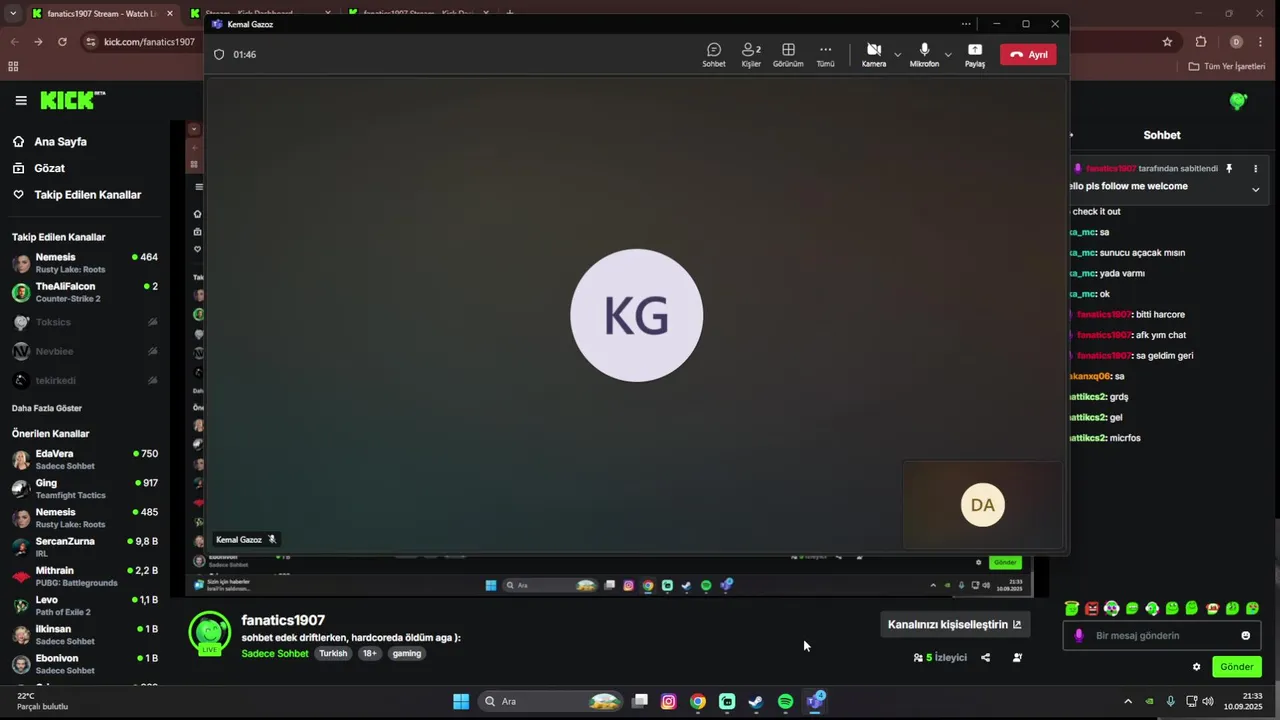Image resolution: width=1280 pixels, height=720 pixels.
Task: Open Sohbet chat in the Teams call
Action: point(714,55)
